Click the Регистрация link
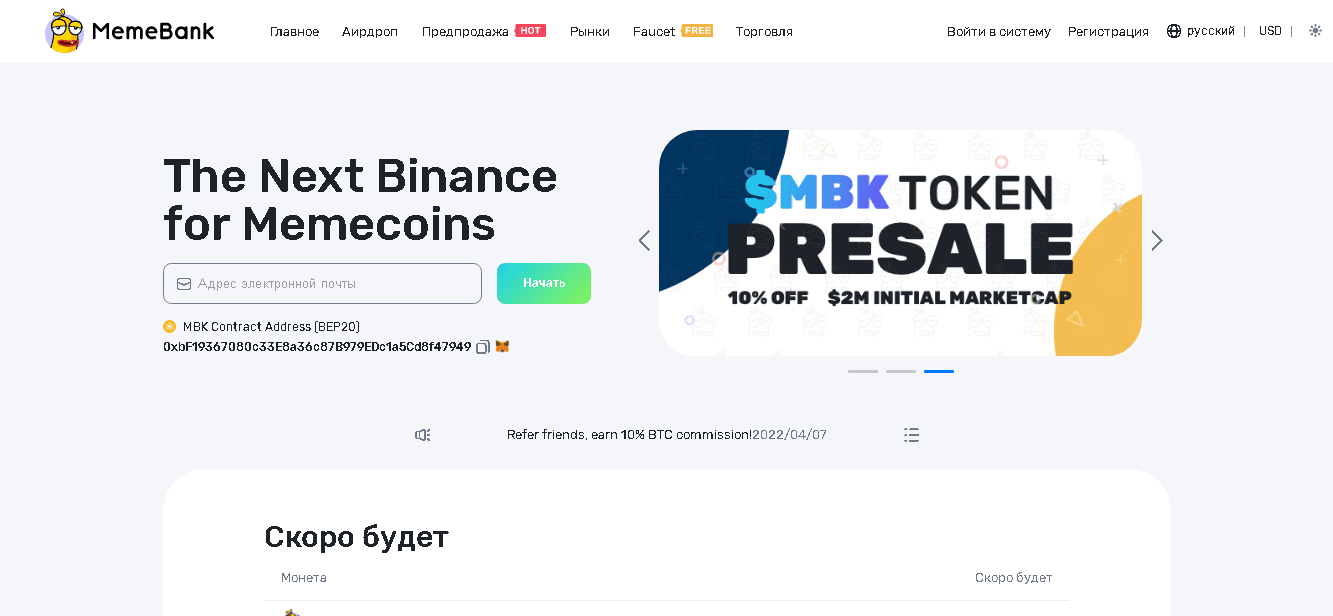Viewport: 1333px width, 616px height. 1108,32
